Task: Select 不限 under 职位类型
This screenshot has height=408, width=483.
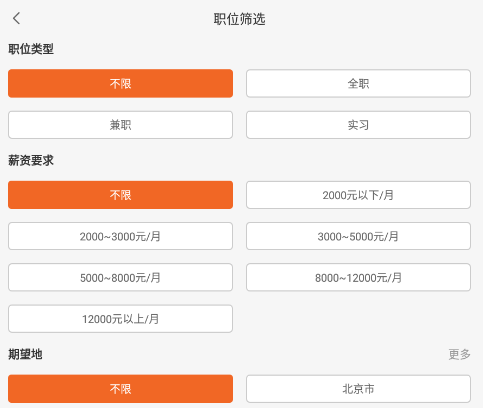Action: click(x=120, y=83)
